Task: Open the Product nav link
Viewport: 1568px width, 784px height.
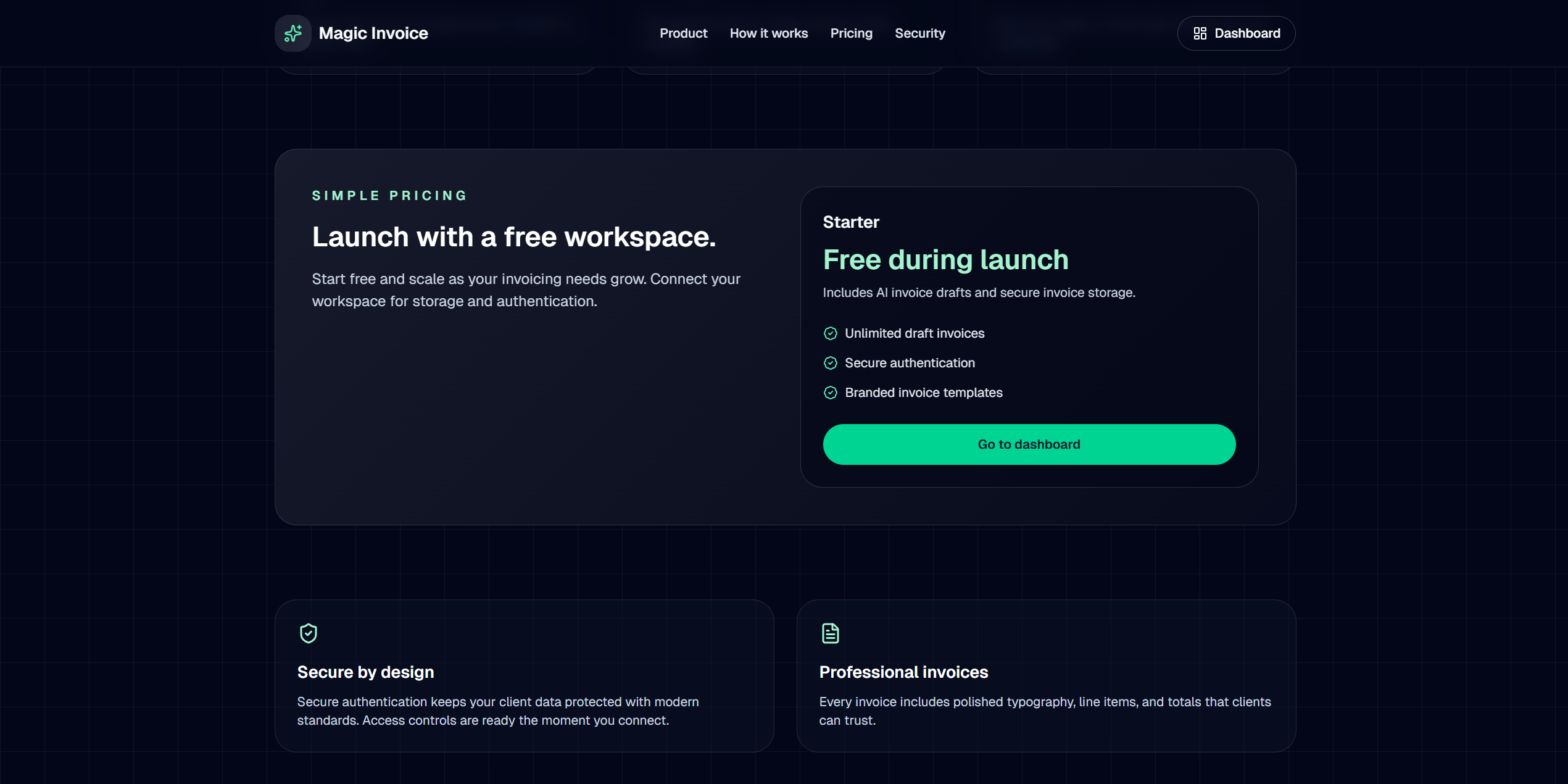Action: [x=683, y=33]
